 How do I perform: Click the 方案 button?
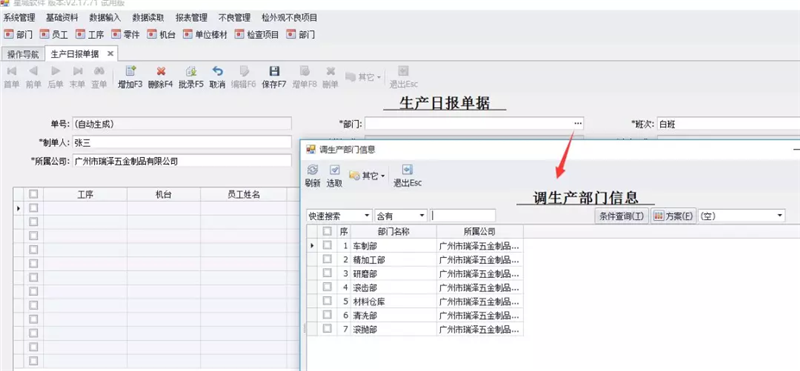pos(673,216)
